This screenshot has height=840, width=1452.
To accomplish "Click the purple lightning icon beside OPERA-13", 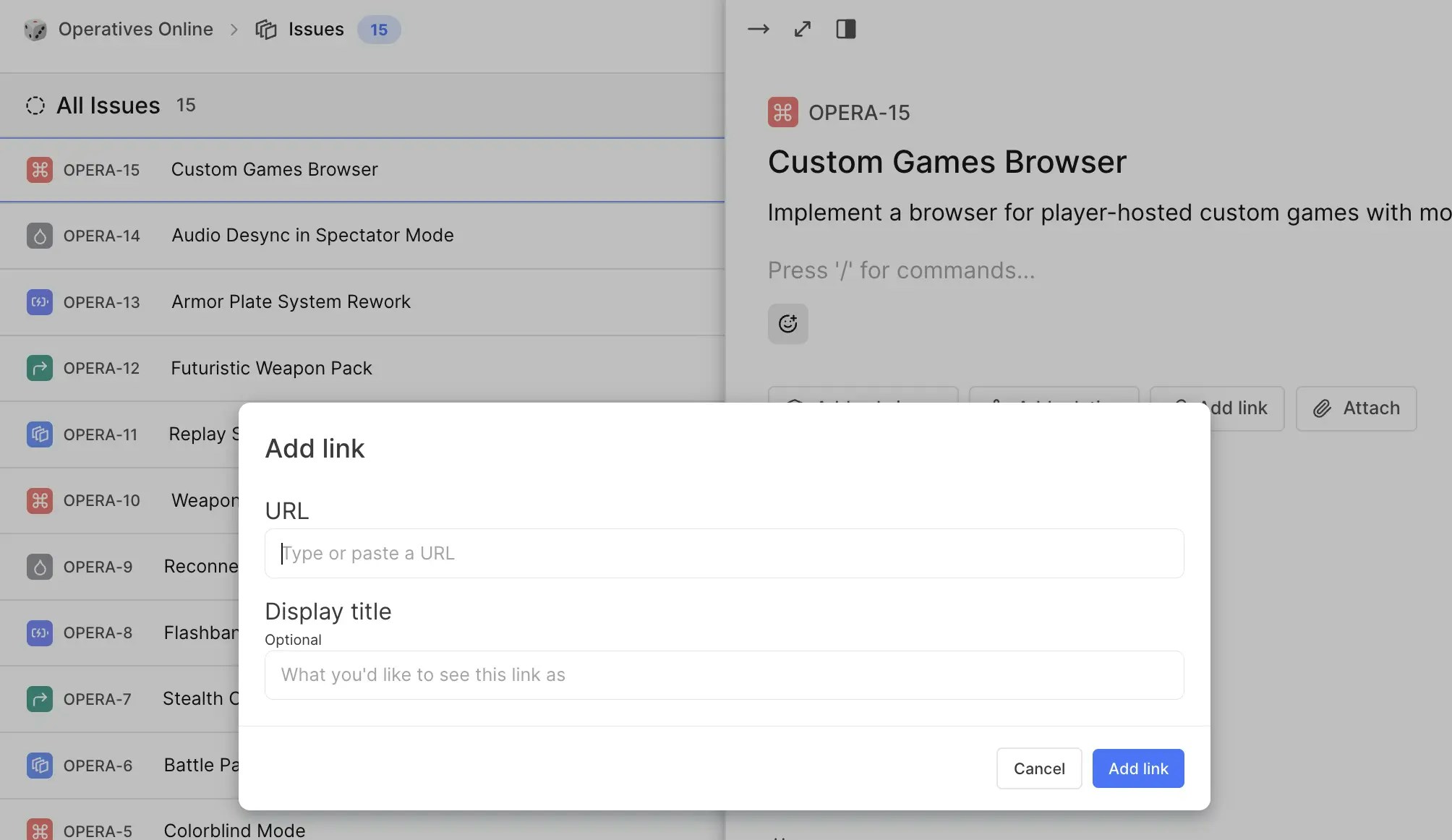I will [40, 302].
